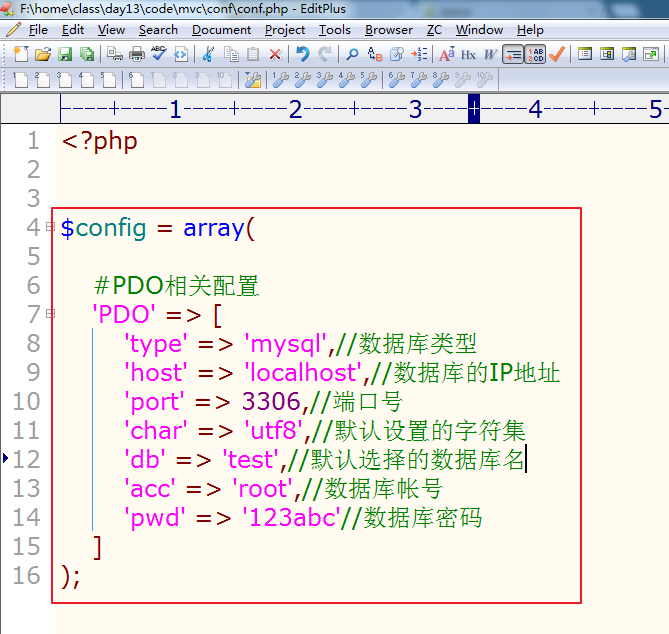Click the Output window icon
The image size is (669, 634).
tap(629, 54)
